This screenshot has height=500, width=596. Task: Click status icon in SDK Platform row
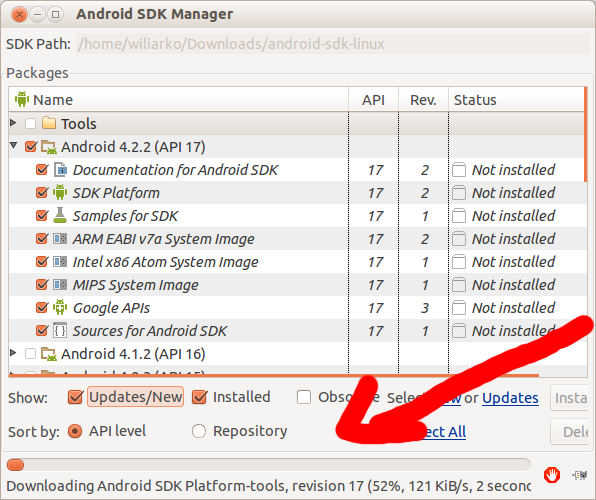(x=459, y=193)
